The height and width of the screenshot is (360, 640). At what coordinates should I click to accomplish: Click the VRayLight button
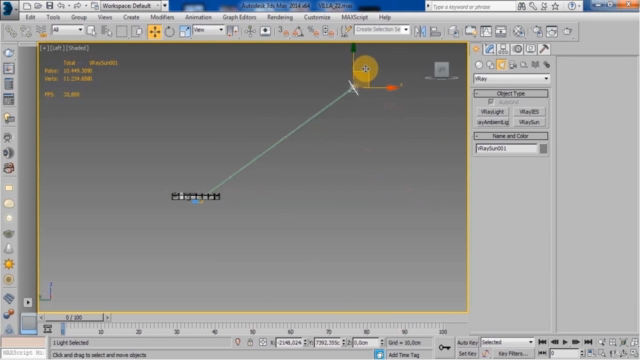coord(492,111)
